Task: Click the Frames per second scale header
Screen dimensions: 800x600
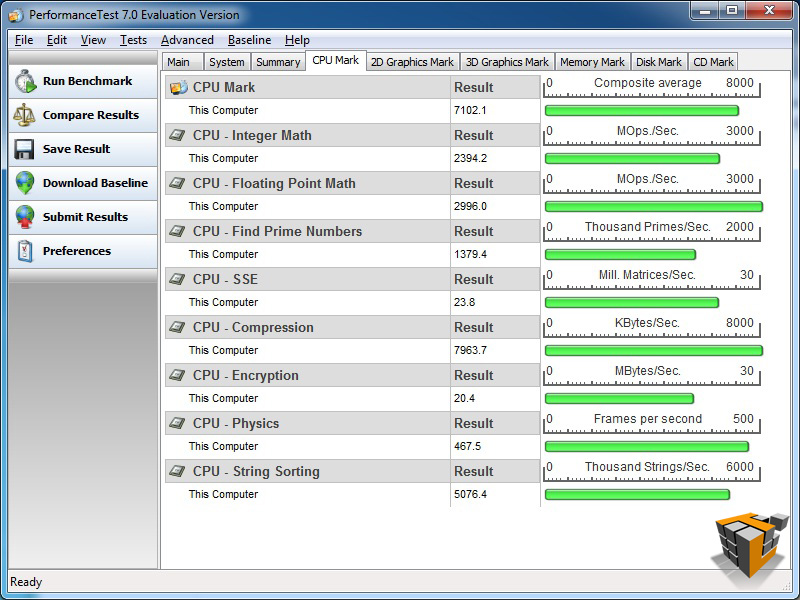Action: click(652, 422)
